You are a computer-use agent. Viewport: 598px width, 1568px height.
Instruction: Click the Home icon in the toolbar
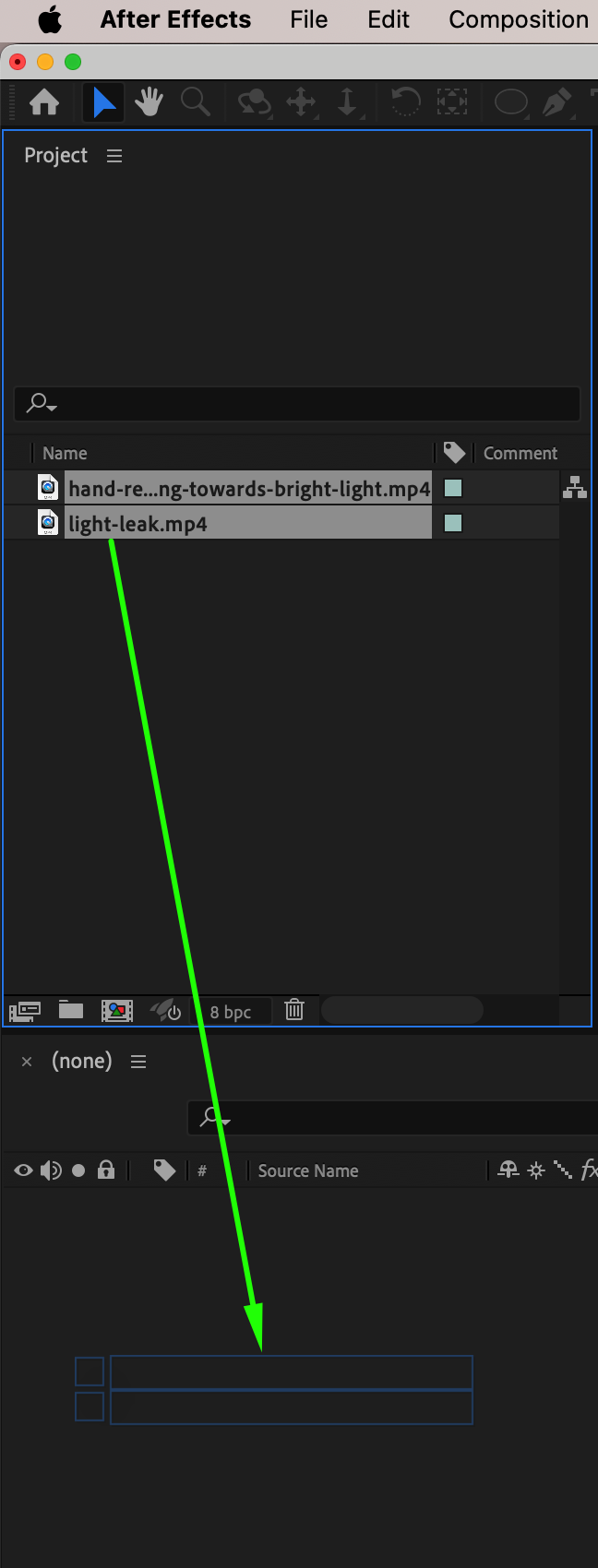point(44,101)
